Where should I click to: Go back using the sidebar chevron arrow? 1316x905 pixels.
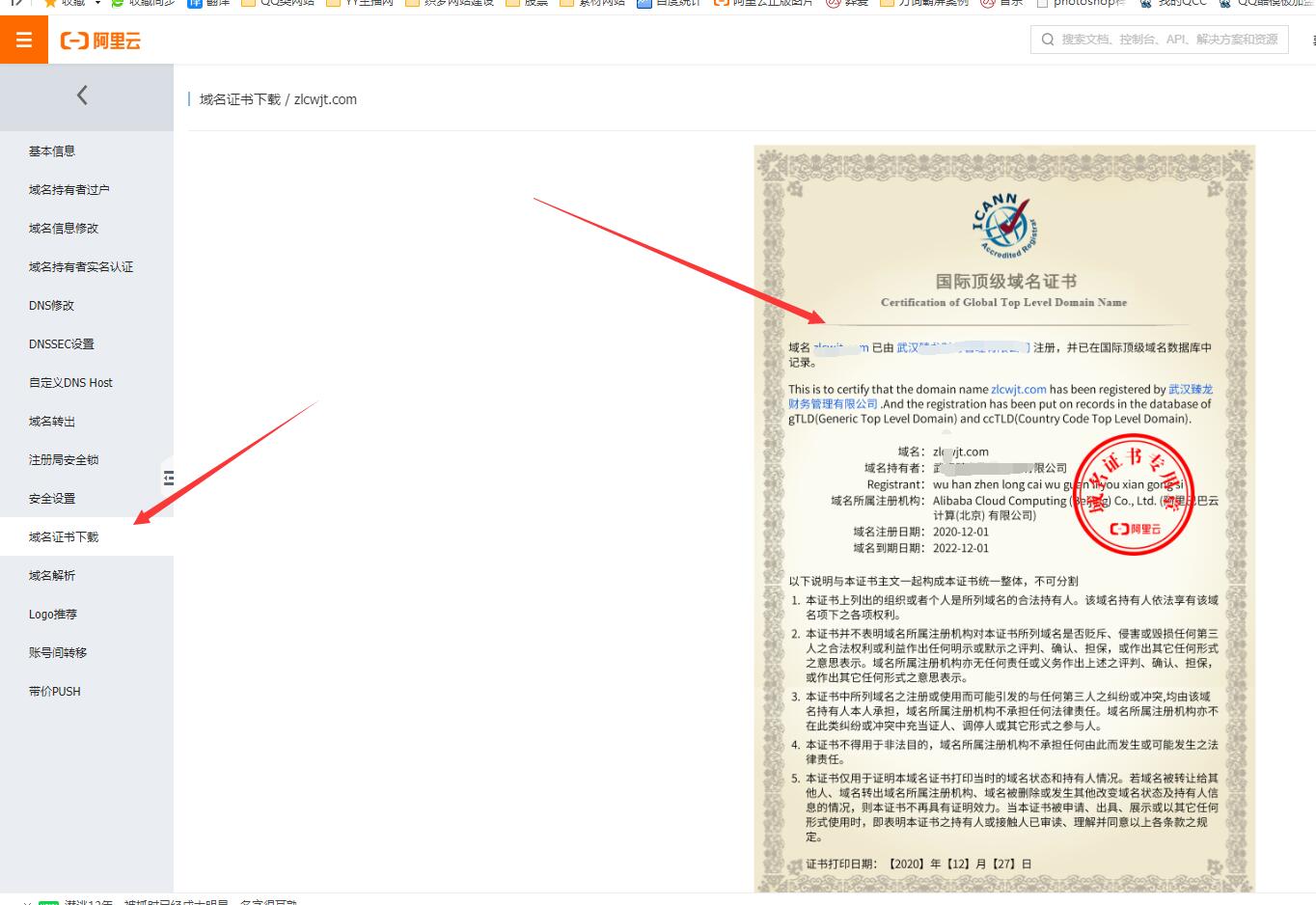(82, 95)
